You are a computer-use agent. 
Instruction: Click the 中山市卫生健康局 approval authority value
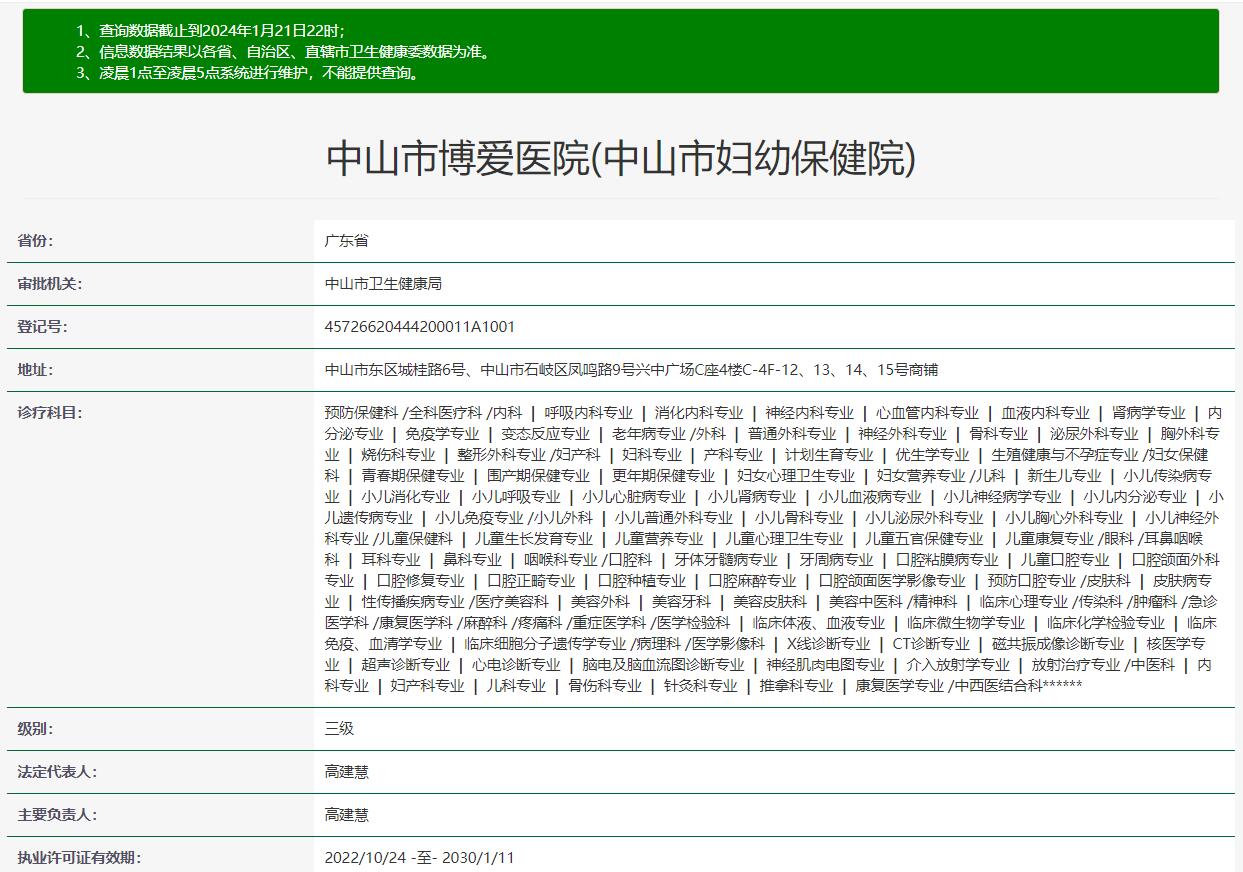383,284
